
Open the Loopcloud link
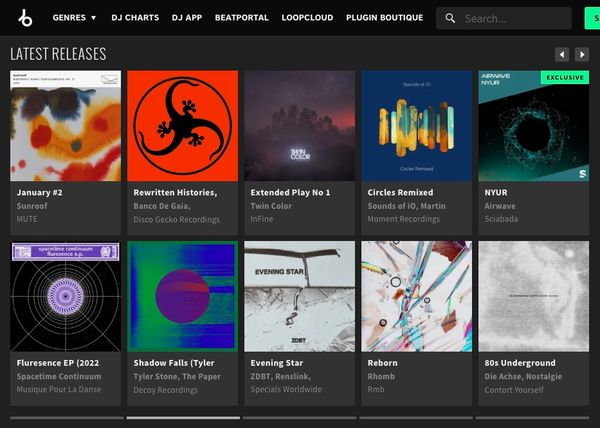(308, 18)
